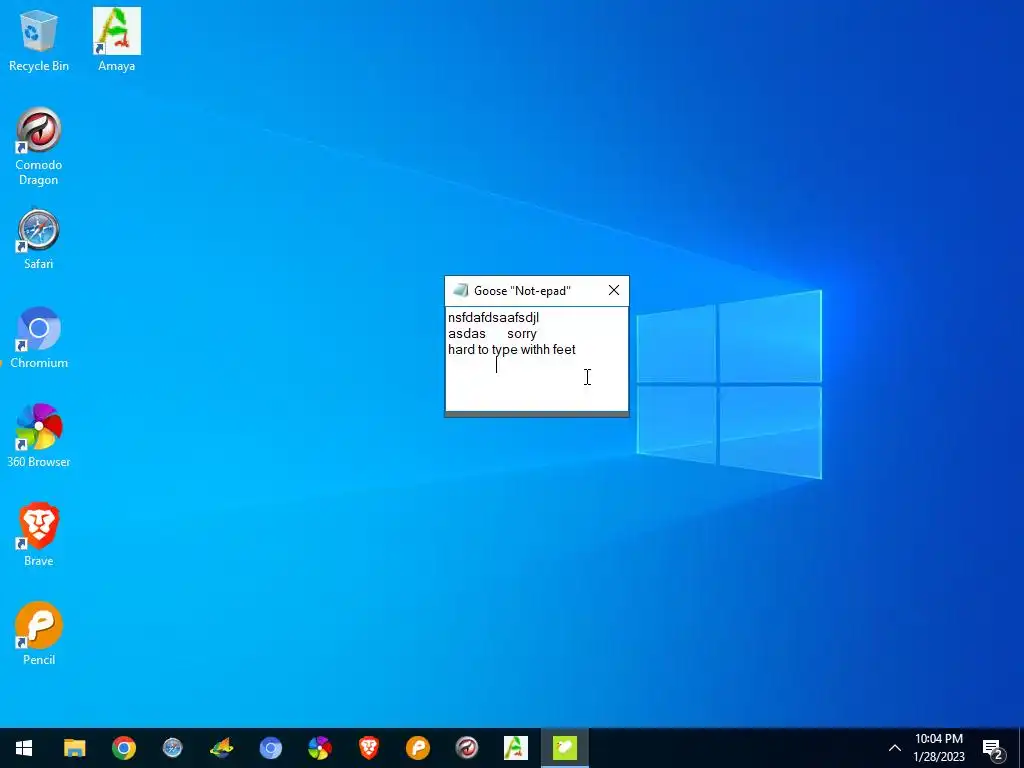Select the Brave desktop shortcut

coord(39,535)
